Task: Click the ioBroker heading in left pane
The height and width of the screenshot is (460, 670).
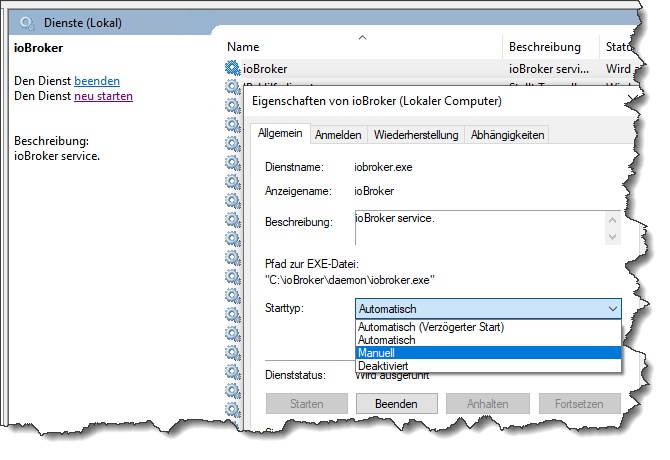Action: (38, 48)
